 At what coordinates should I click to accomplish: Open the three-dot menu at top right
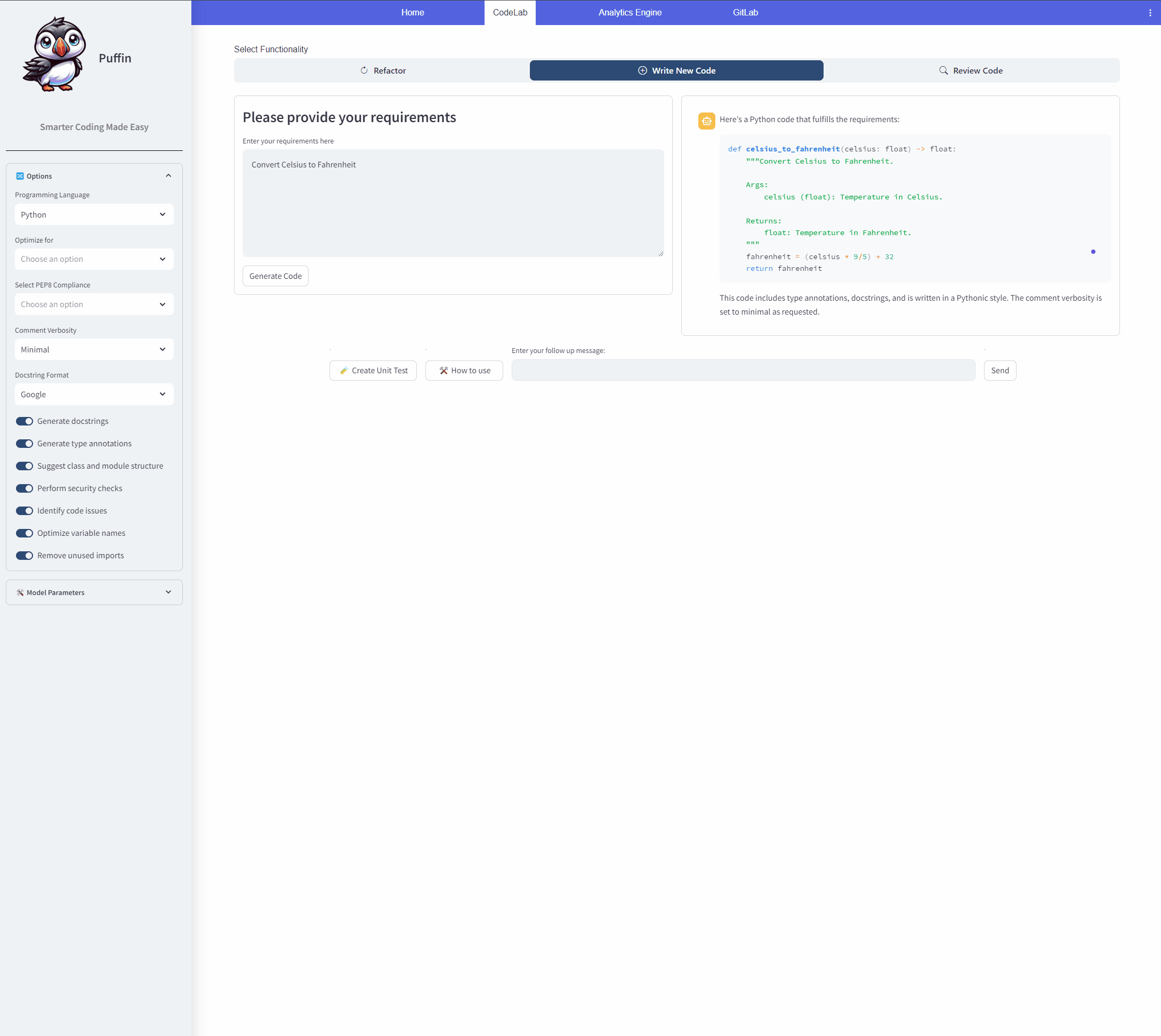(1150, 12)
